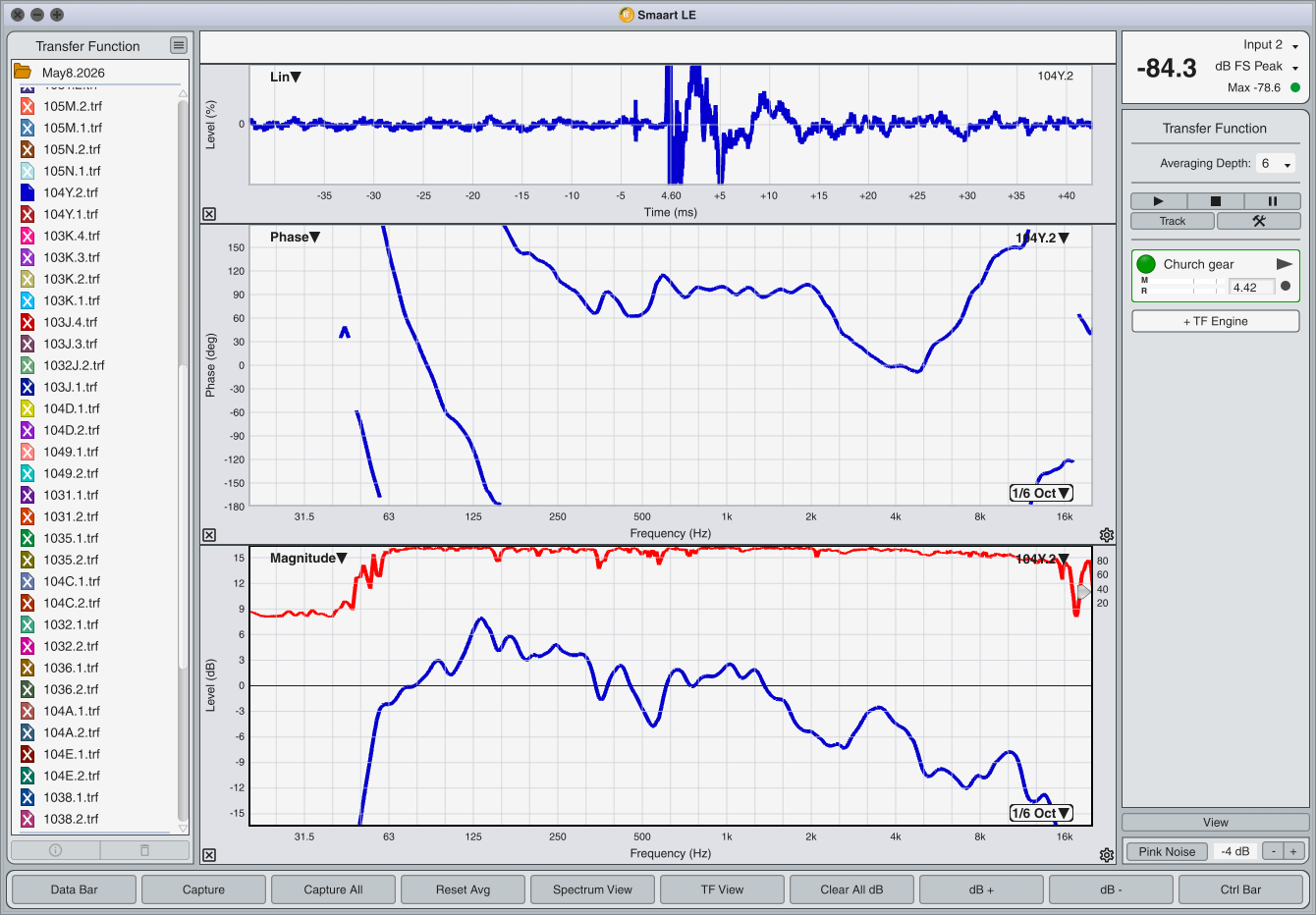Add a new engine with + TF Engine
The height and width of the screenshot is (915, 1316).
1216,321
